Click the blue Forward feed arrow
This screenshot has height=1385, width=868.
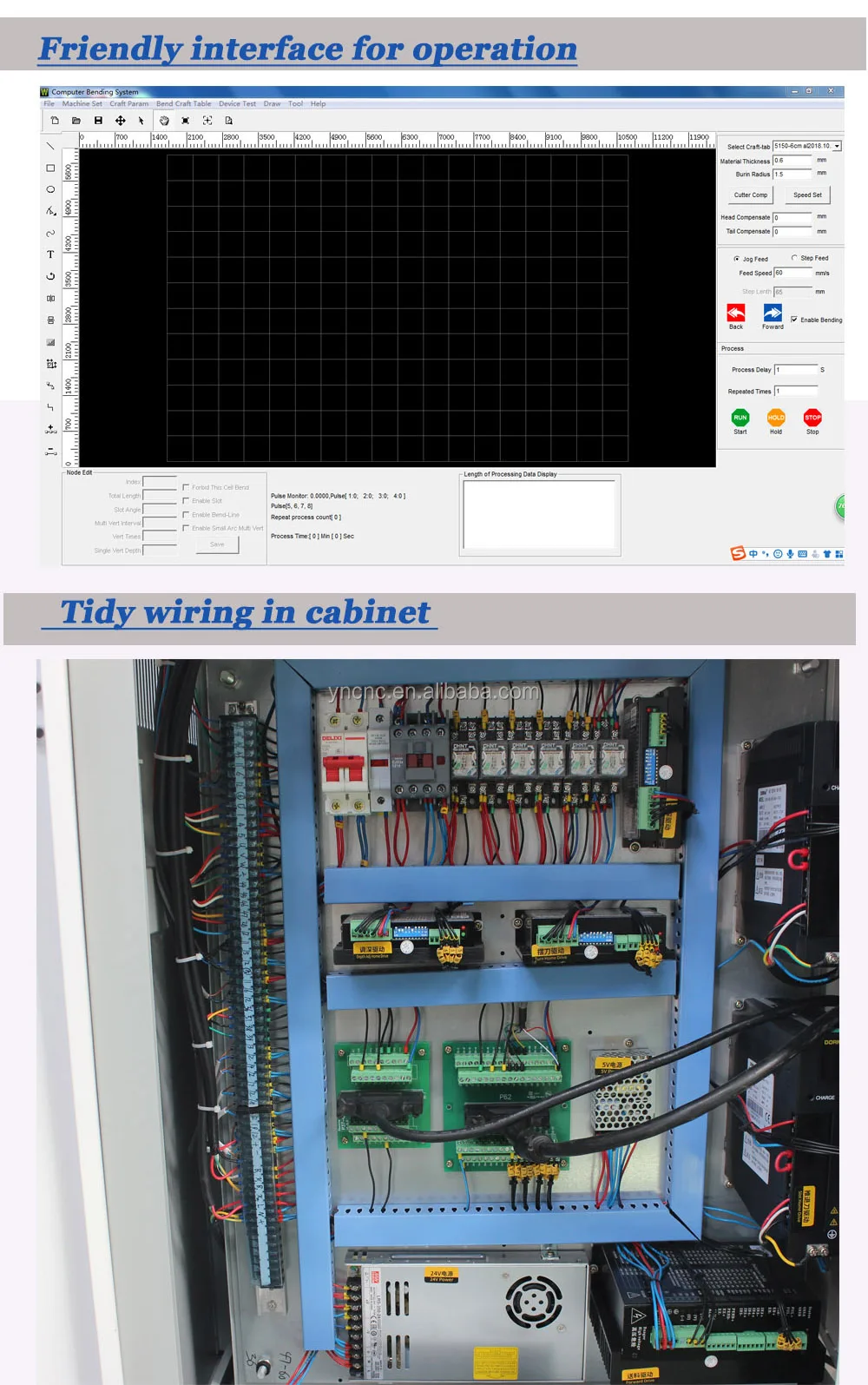pyautogui.click(x=773, y=313)
